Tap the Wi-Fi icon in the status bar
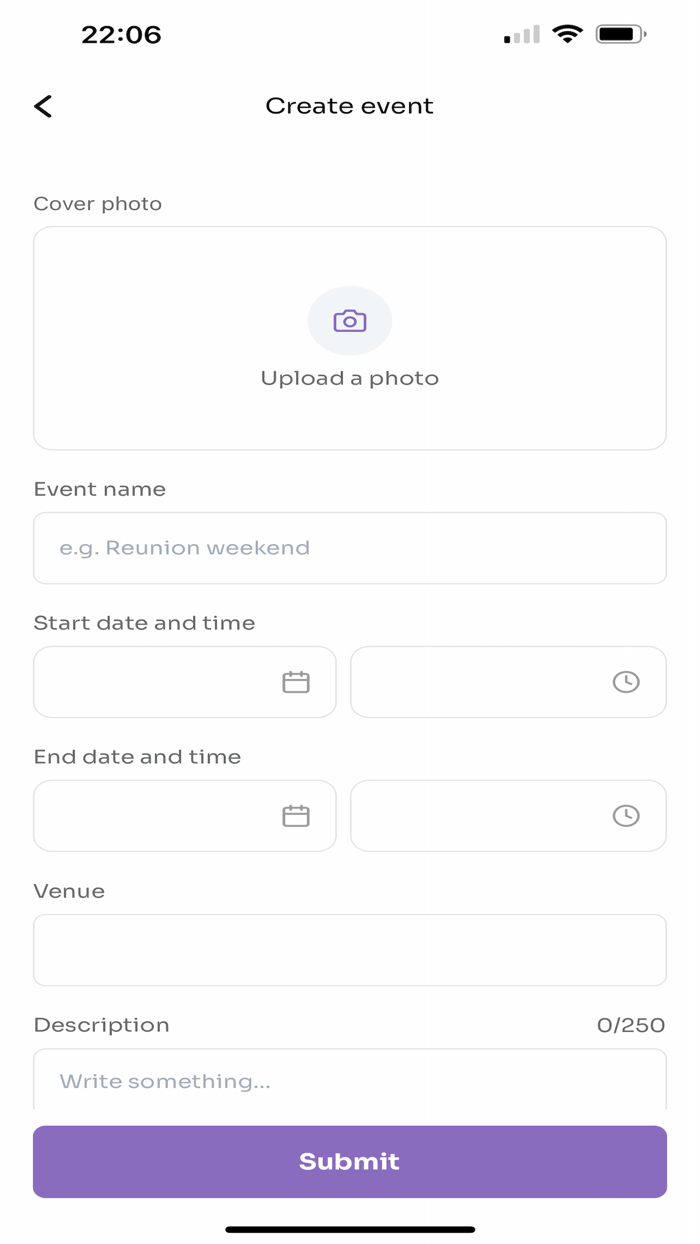Screen dimensions: 700x1244 point(568,33)
